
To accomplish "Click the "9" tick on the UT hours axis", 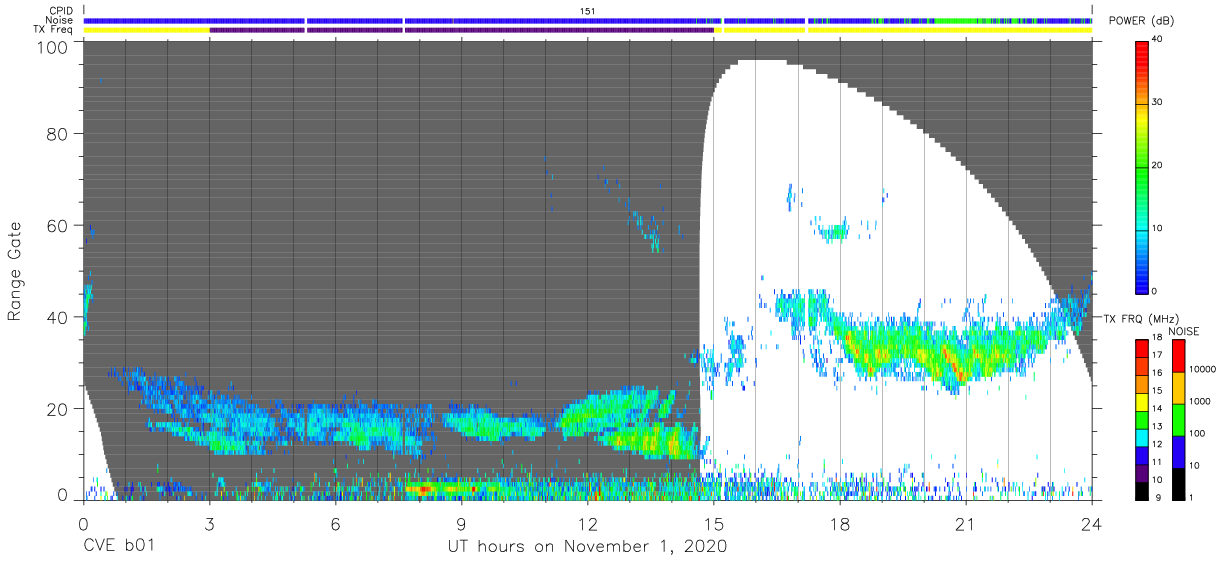I will click(461, 523).
